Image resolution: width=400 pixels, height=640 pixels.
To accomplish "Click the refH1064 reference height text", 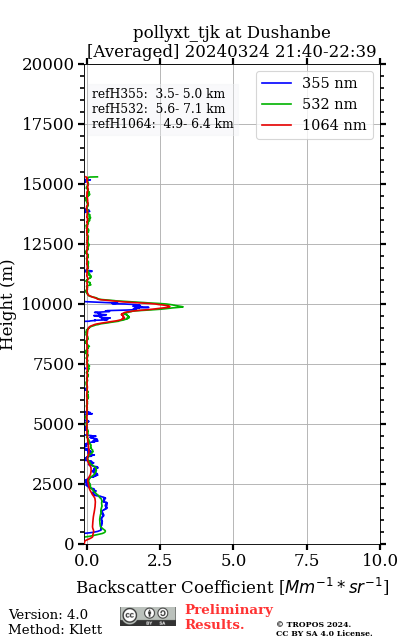I will (162, 123).
